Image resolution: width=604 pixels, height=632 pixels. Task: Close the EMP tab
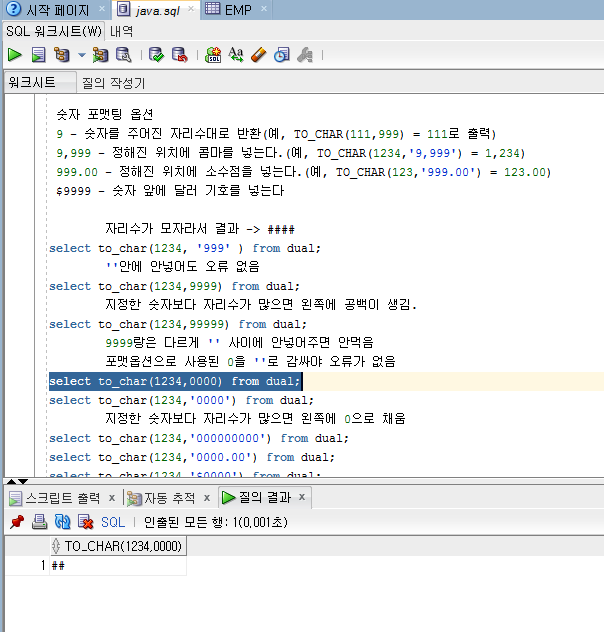coord(264,8)
